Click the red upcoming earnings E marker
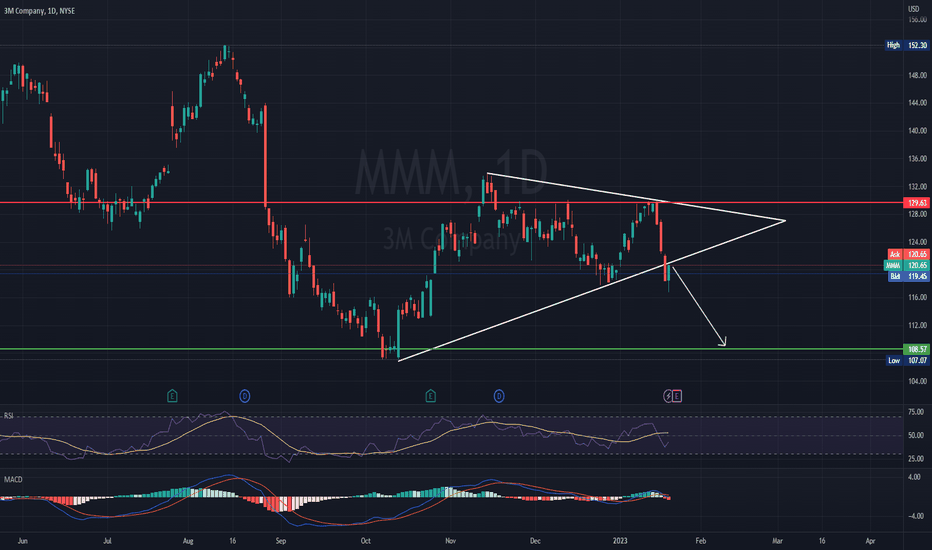 click(677, 396)
